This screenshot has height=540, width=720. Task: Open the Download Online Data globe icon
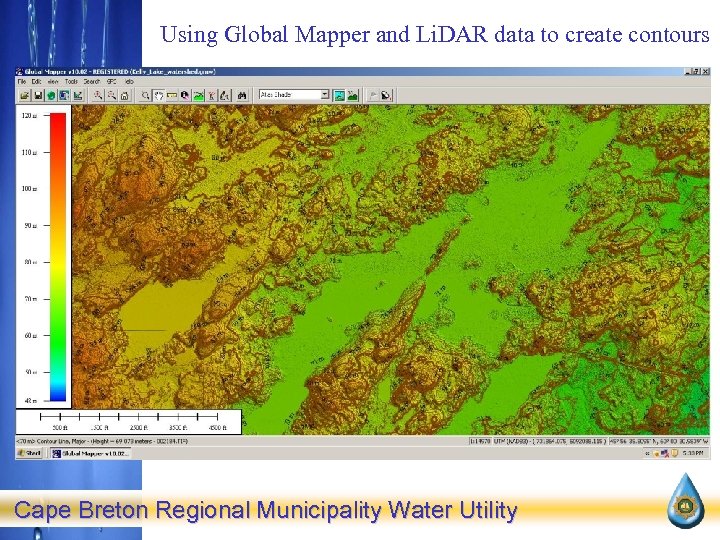tap(51, 96)
